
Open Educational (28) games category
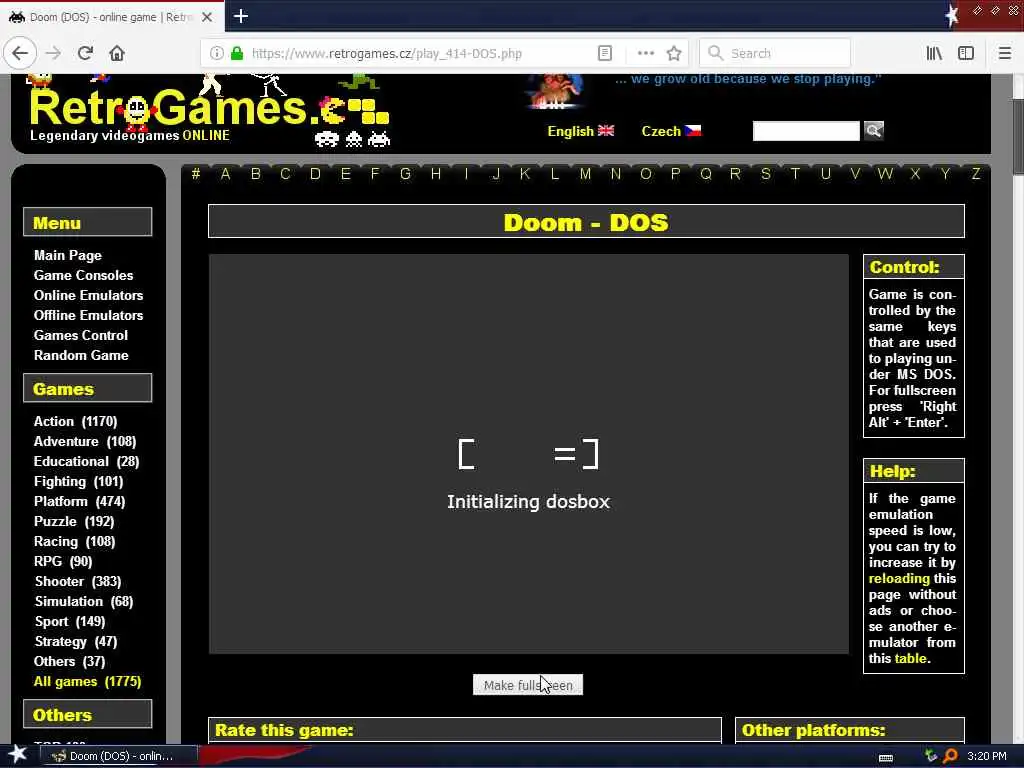click(86, 462)
